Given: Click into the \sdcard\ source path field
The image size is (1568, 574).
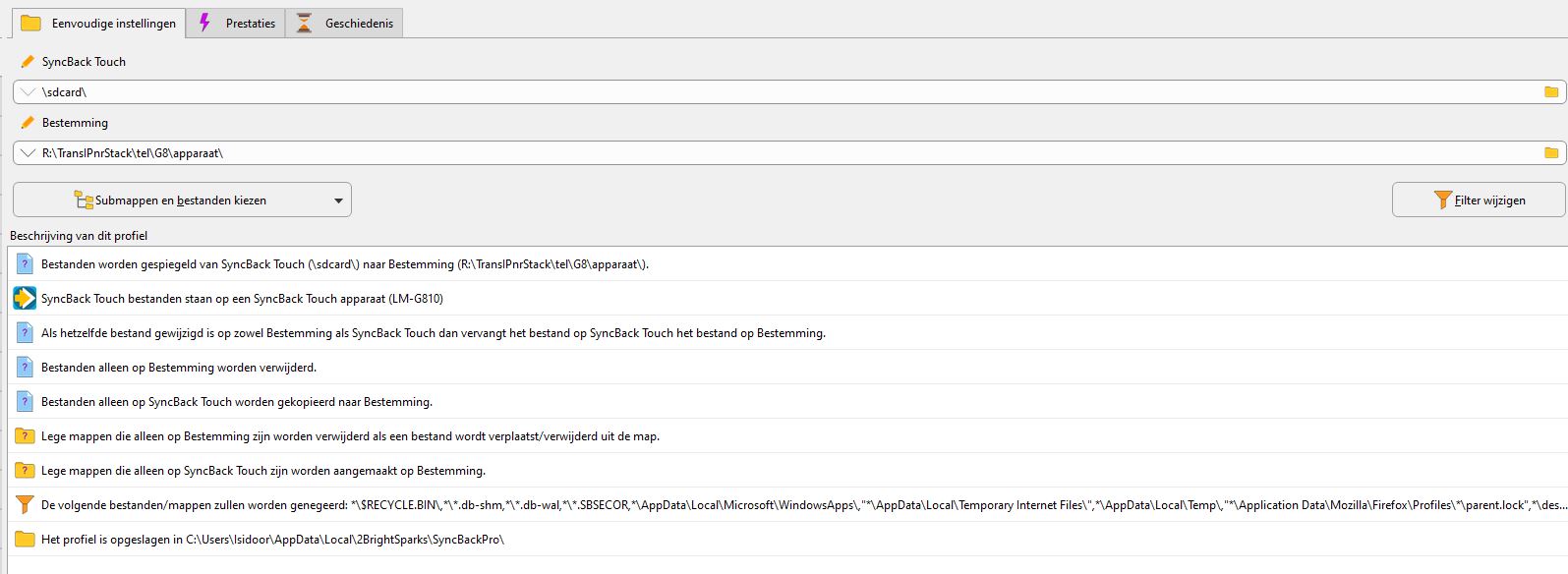Looking at the screenshot, I should (x=788, y=92).
